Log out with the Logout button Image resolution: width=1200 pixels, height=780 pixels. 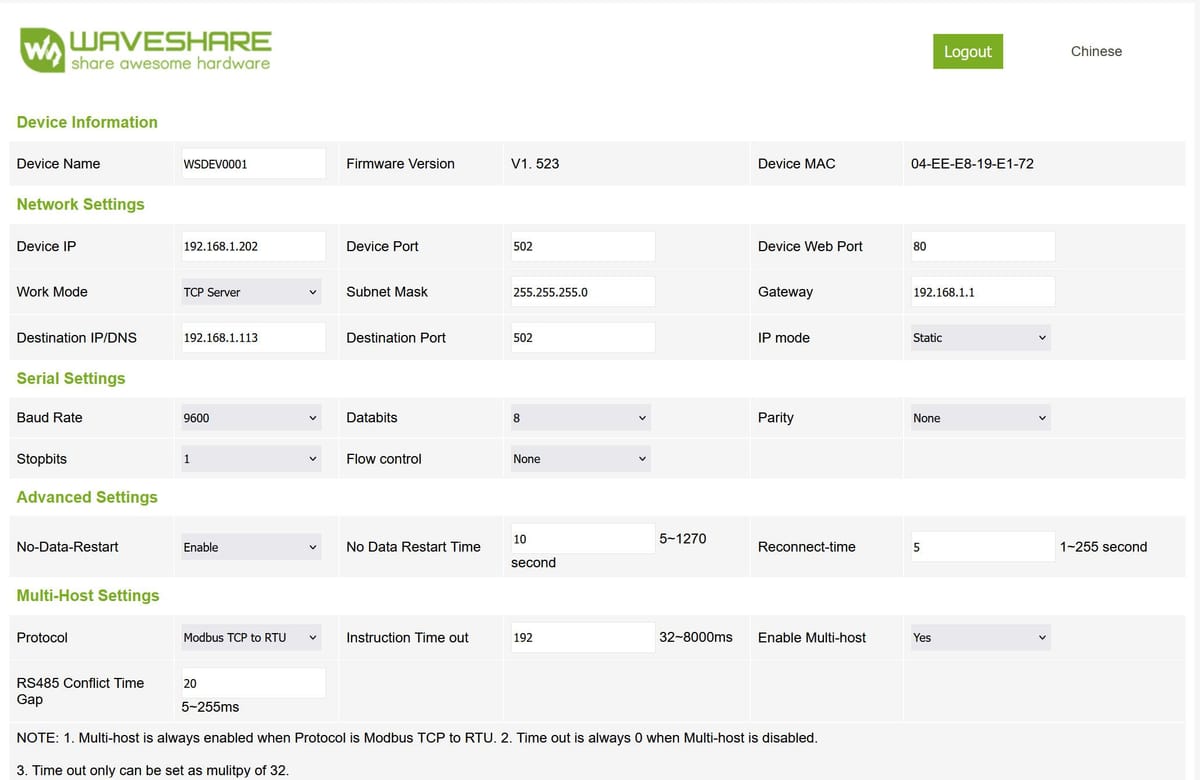(x=968, y=52)
